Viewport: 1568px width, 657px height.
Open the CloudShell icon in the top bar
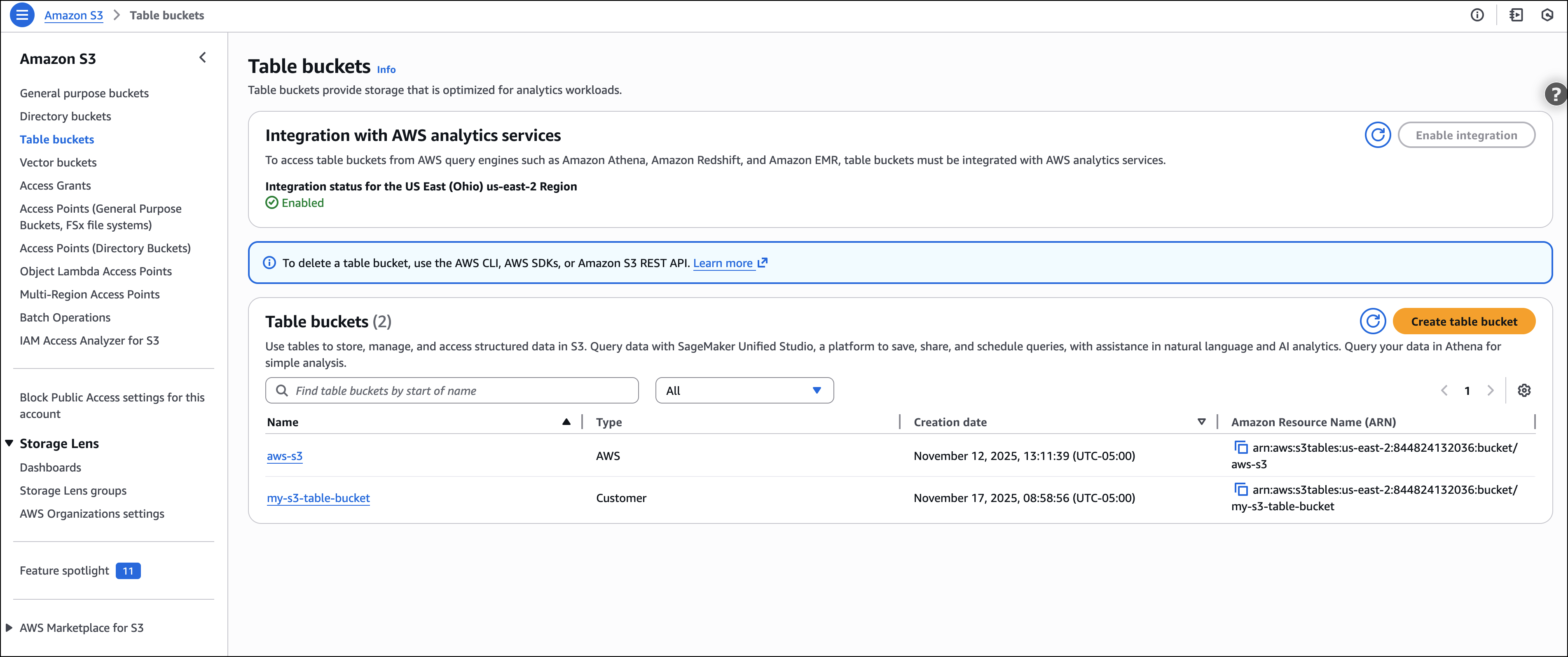click(x=1516, y=15)
